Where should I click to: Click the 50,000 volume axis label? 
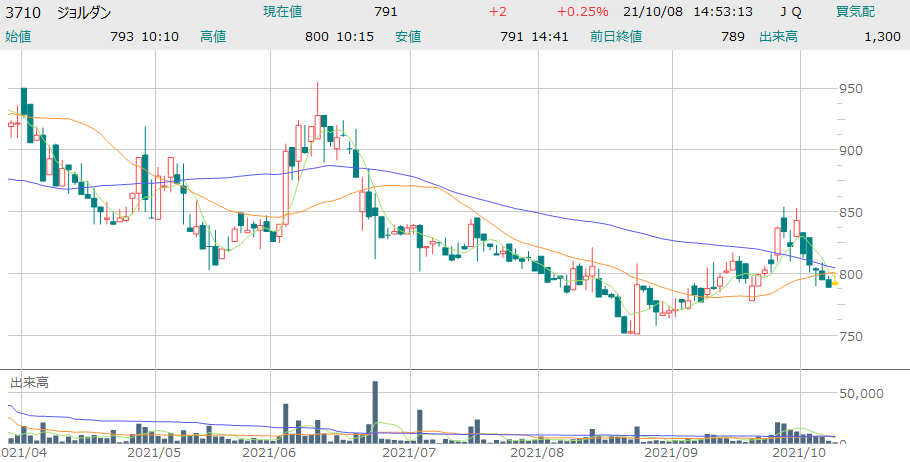[x=862, y=394]
